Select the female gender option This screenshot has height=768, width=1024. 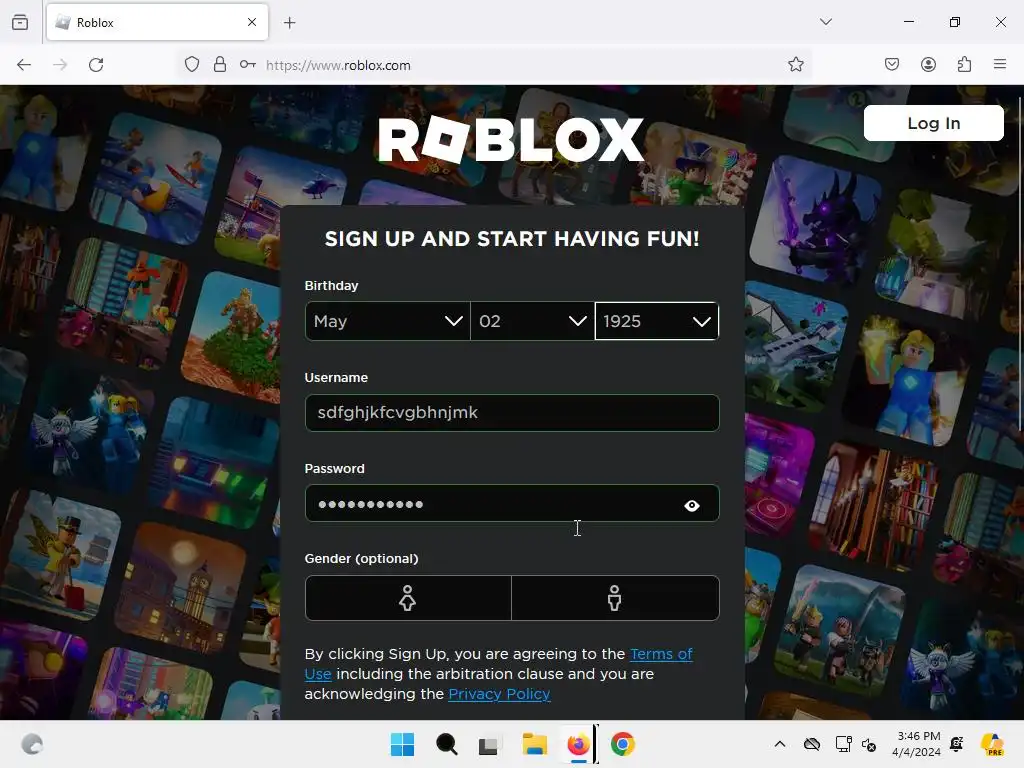point(408,598)
